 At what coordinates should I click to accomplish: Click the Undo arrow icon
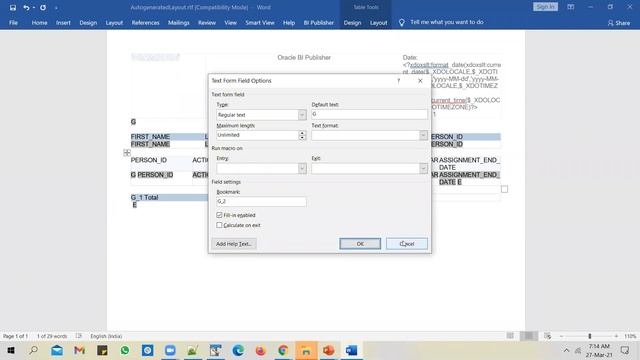(x=26, y=7)
